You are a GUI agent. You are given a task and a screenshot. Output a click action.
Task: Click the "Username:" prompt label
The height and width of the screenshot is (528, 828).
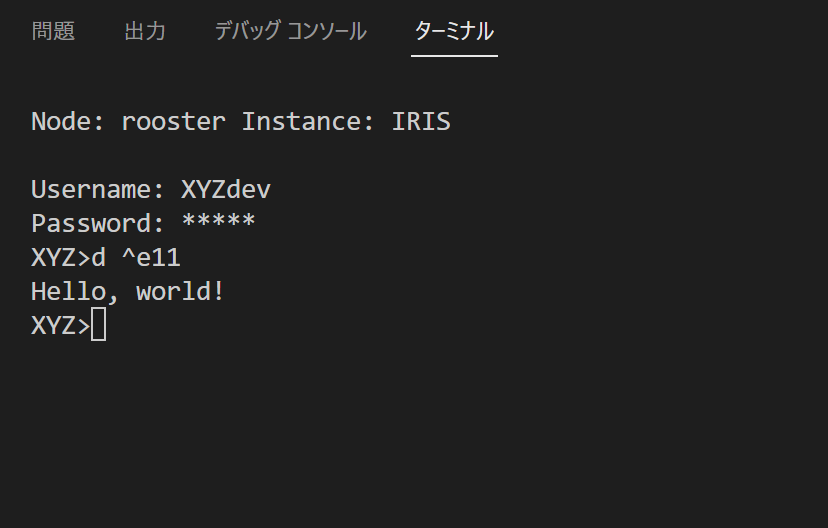(98, 190)
